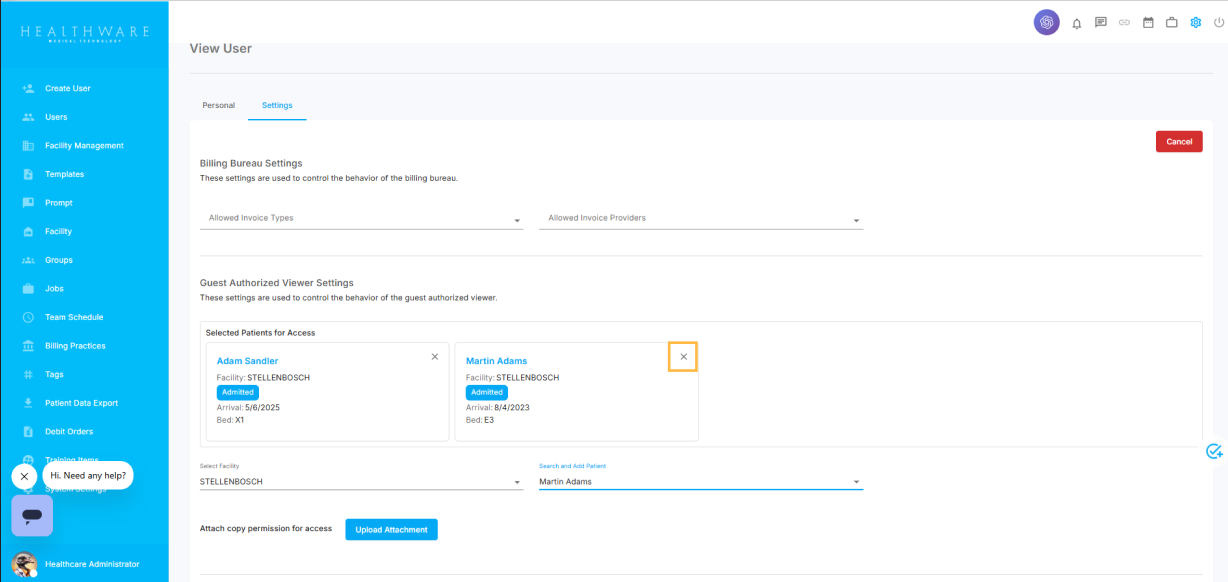The height and width of the screenshot is (582, 1228).
Task: Click the power logout icon
Action: coord(1218,22)
